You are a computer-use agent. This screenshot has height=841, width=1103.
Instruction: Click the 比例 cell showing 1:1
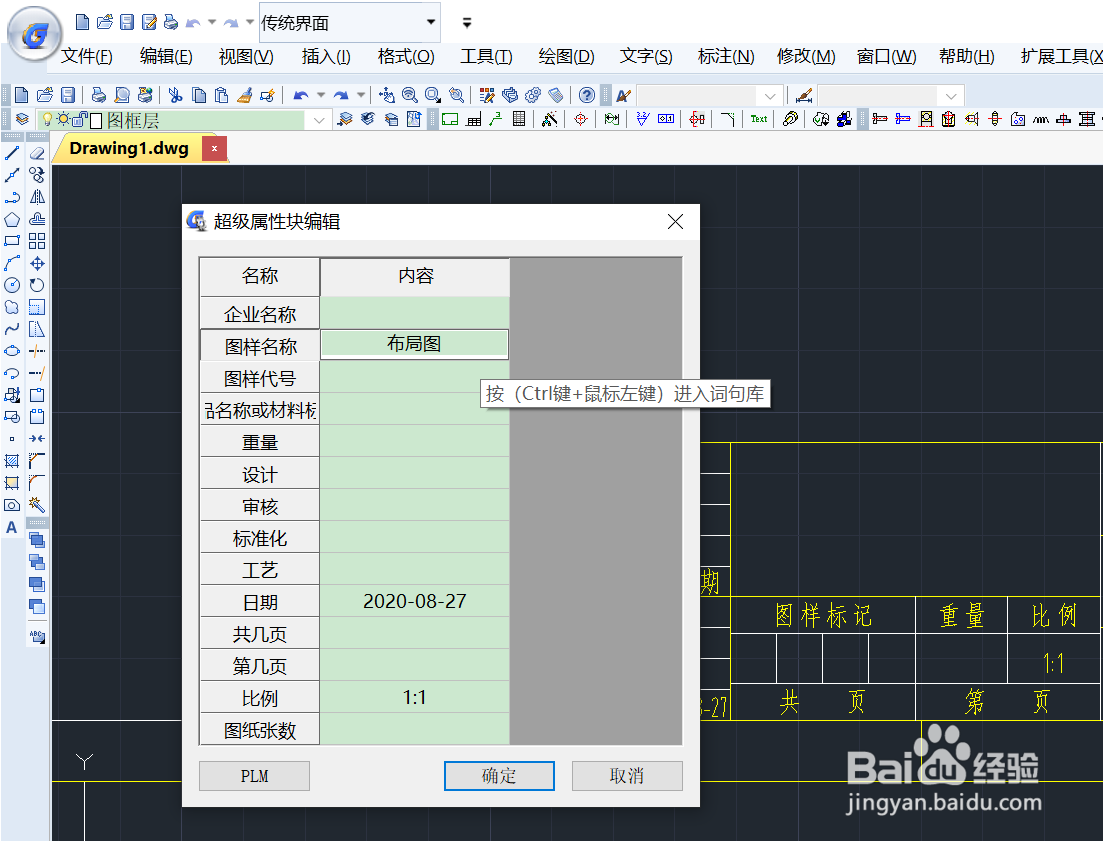[414, 698]
